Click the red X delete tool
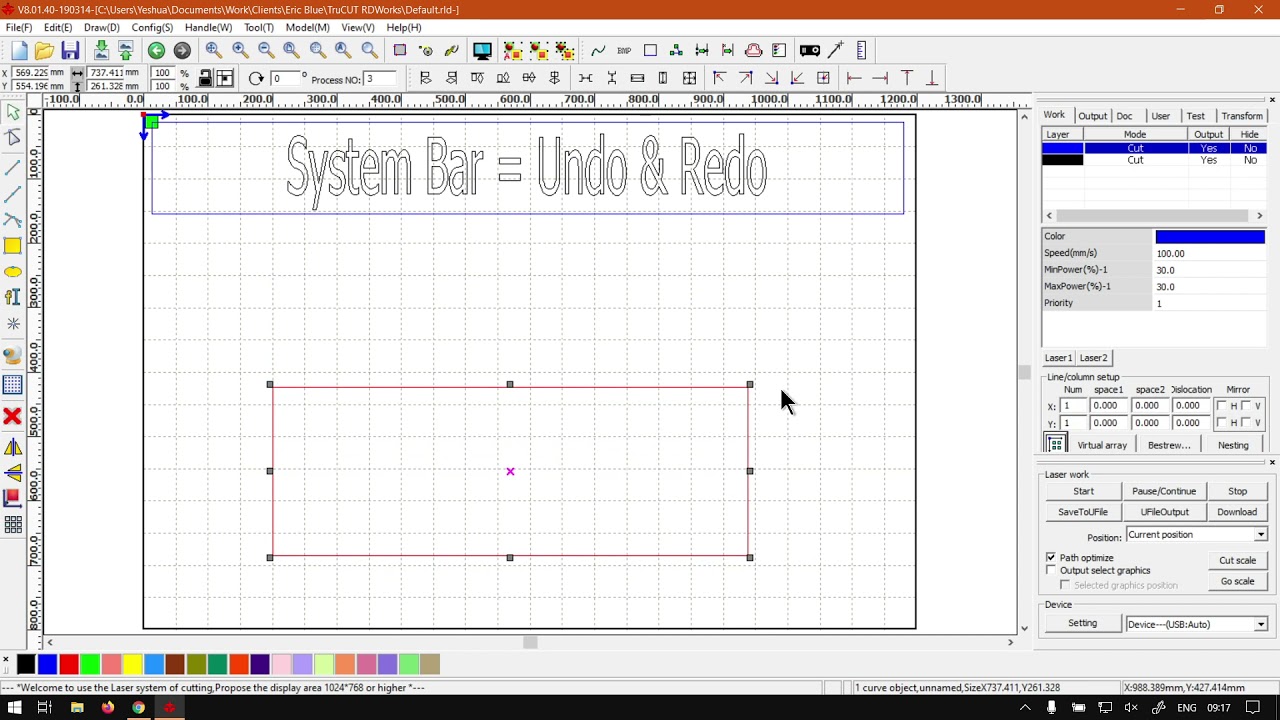The height and width of the screenshot is (720, 1280). pos(13,416)
